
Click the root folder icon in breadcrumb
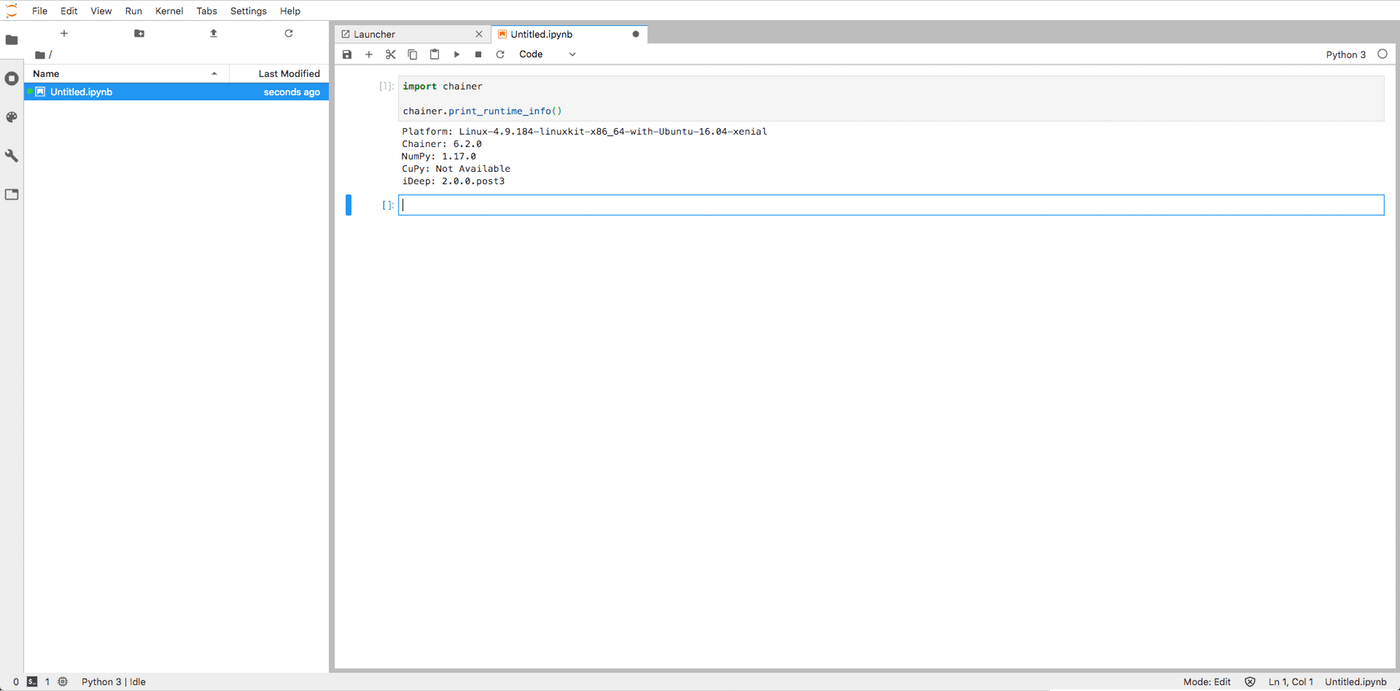[40, 55]
